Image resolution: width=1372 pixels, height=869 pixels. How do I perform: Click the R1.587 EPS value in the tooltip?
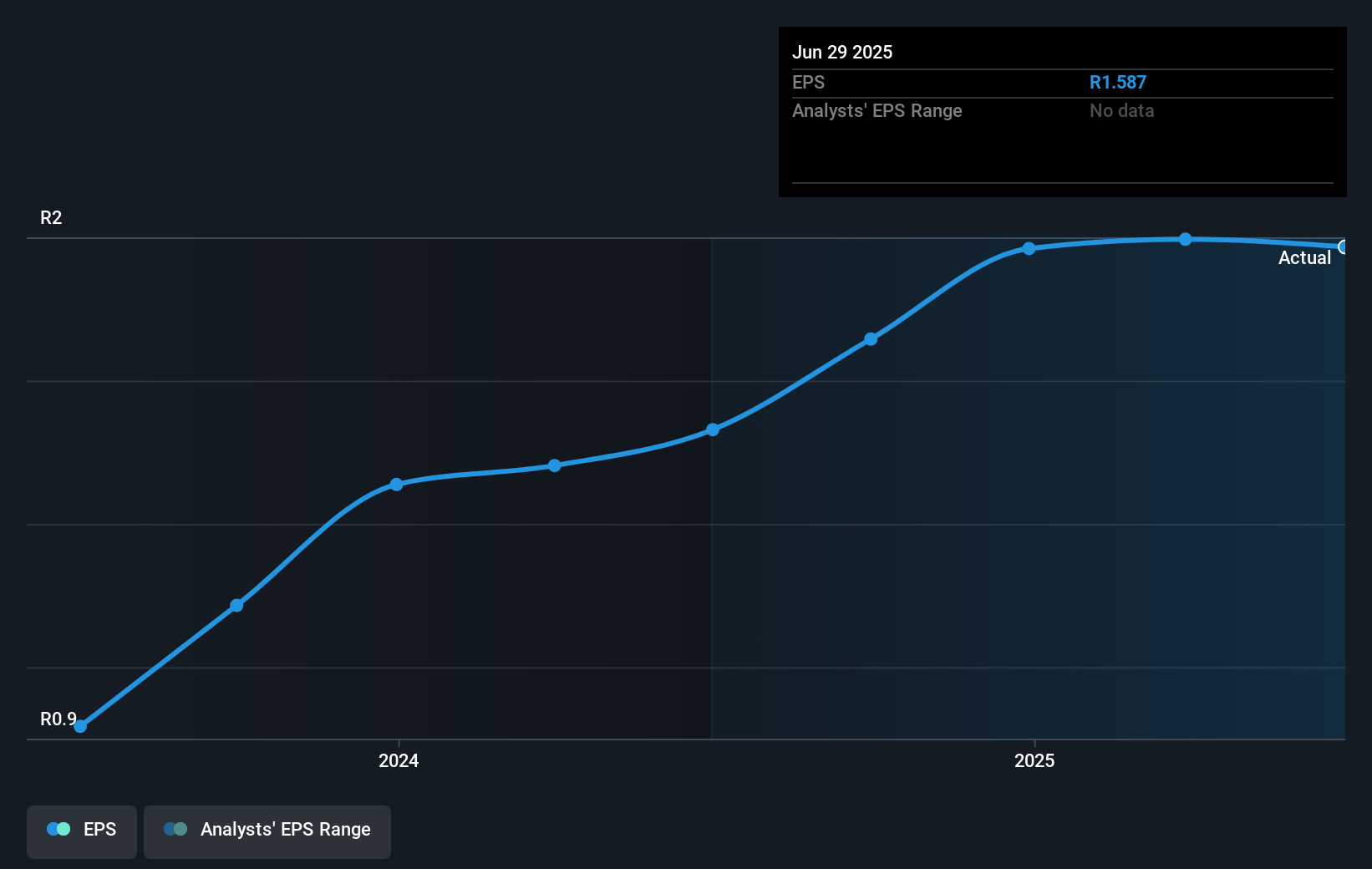click(1117, 83)
